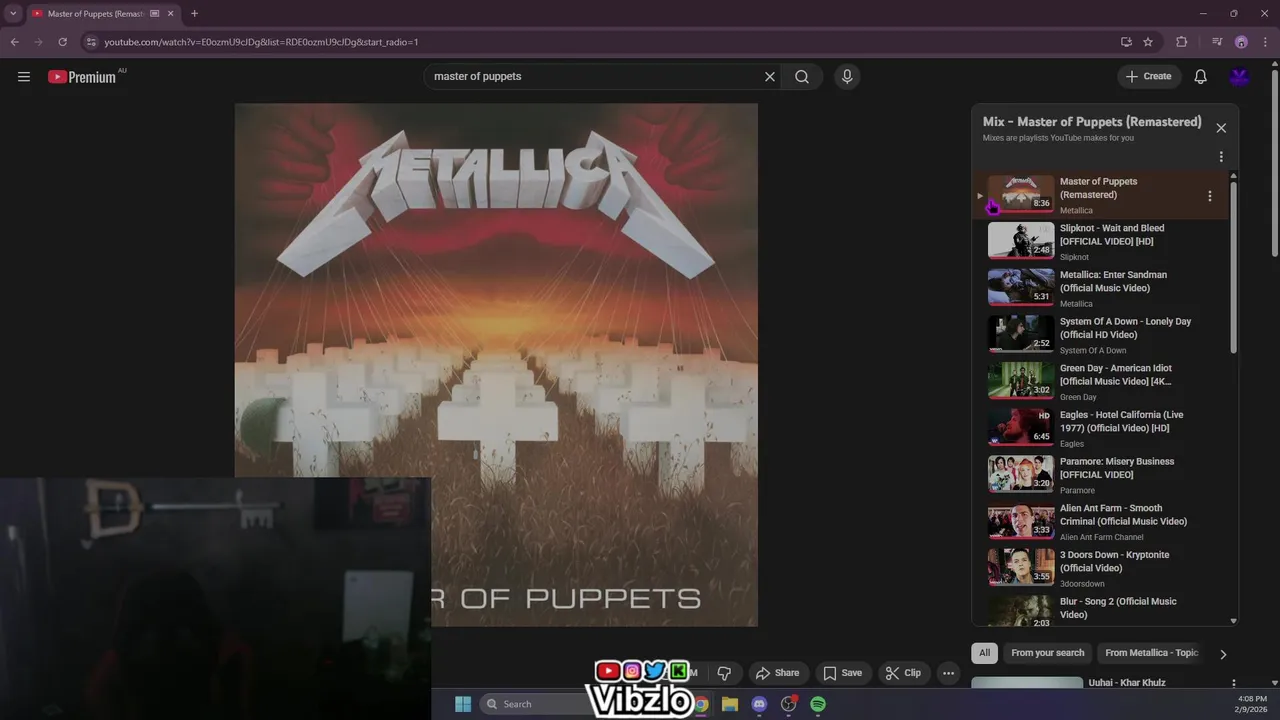This screenshot has height=720, width=1280.
Task: Select Blur - Song 2 in playlist
Action: [1100, 611]
